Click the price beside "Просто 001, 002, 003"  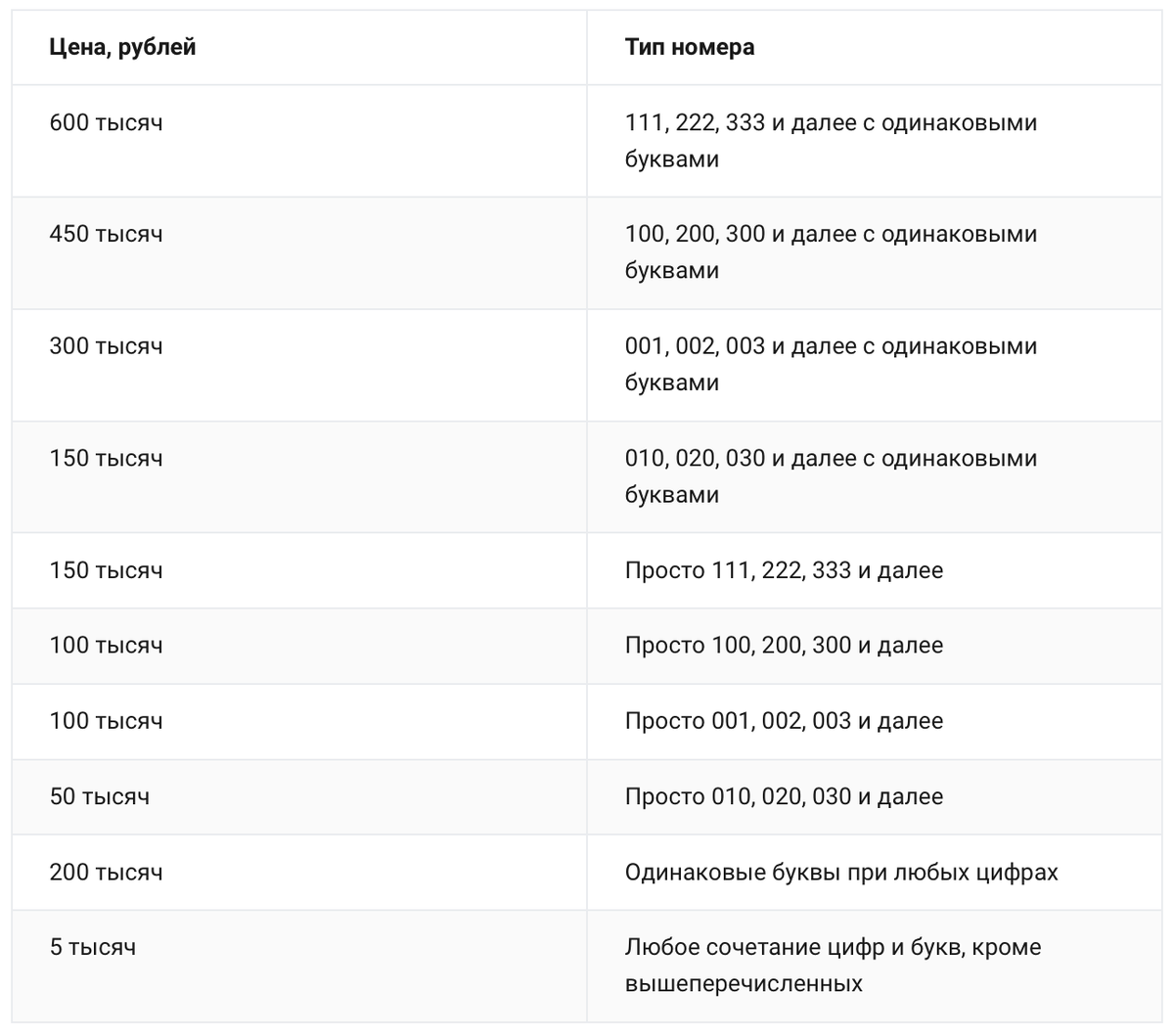(106, 721)
